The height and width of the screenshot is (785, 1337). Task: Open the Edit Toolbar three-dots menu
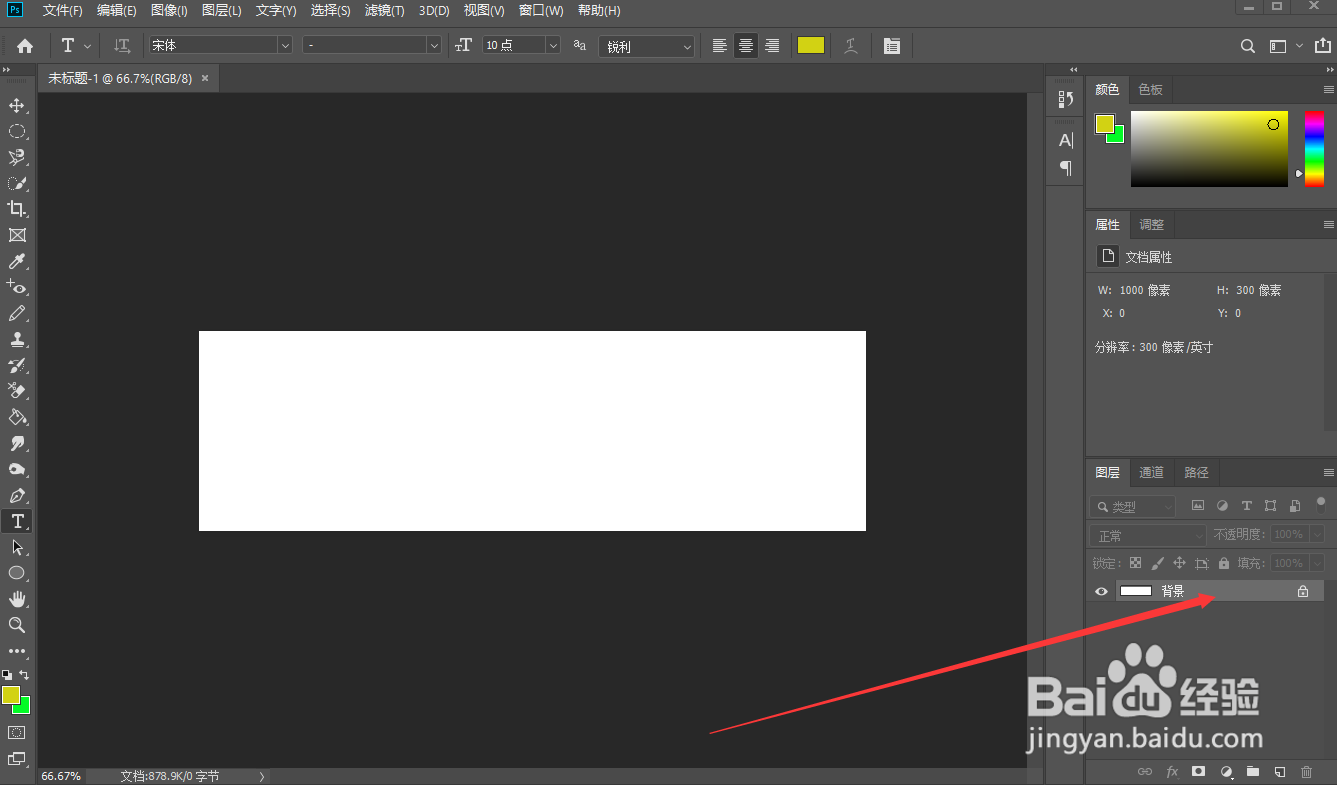tap(17, 651)
